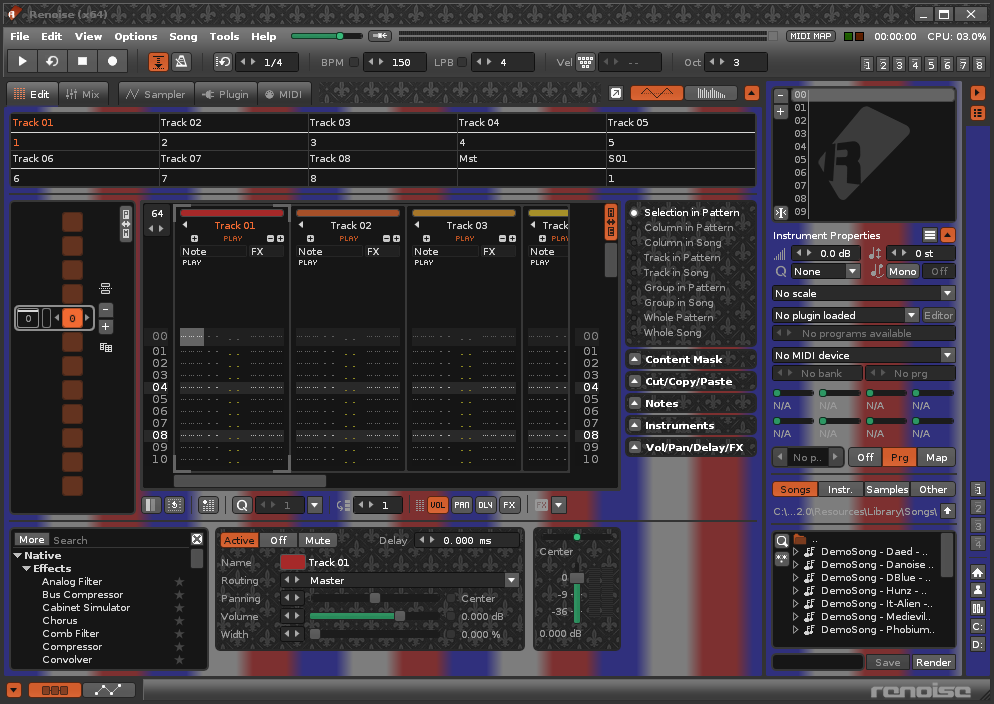The height and width of the screenshot is (704, 994).
Task: Show the track scopes waveform view
Action: click(x=657, y=93)
